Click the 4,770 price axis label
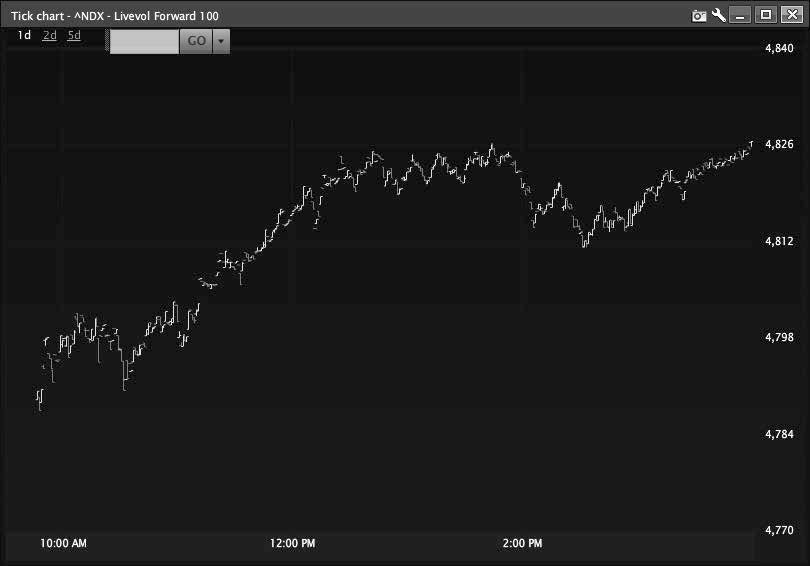Screen dimensions: 810x566 [779, 530]
